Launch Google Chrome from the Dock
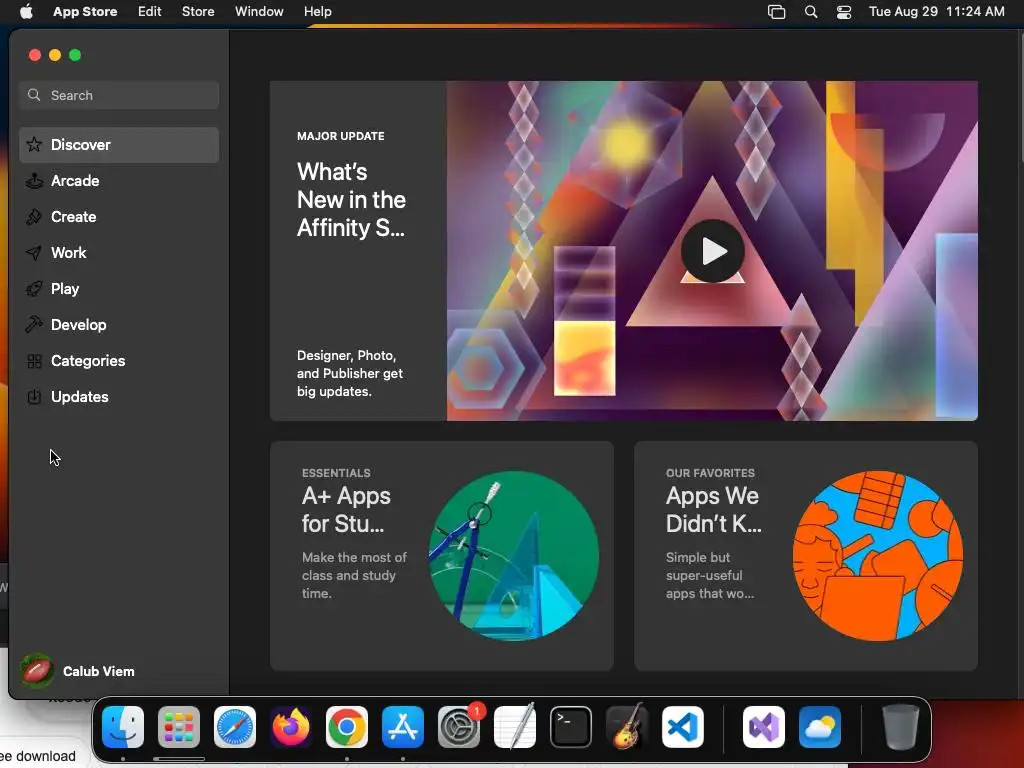 click(x=347, y=727)
